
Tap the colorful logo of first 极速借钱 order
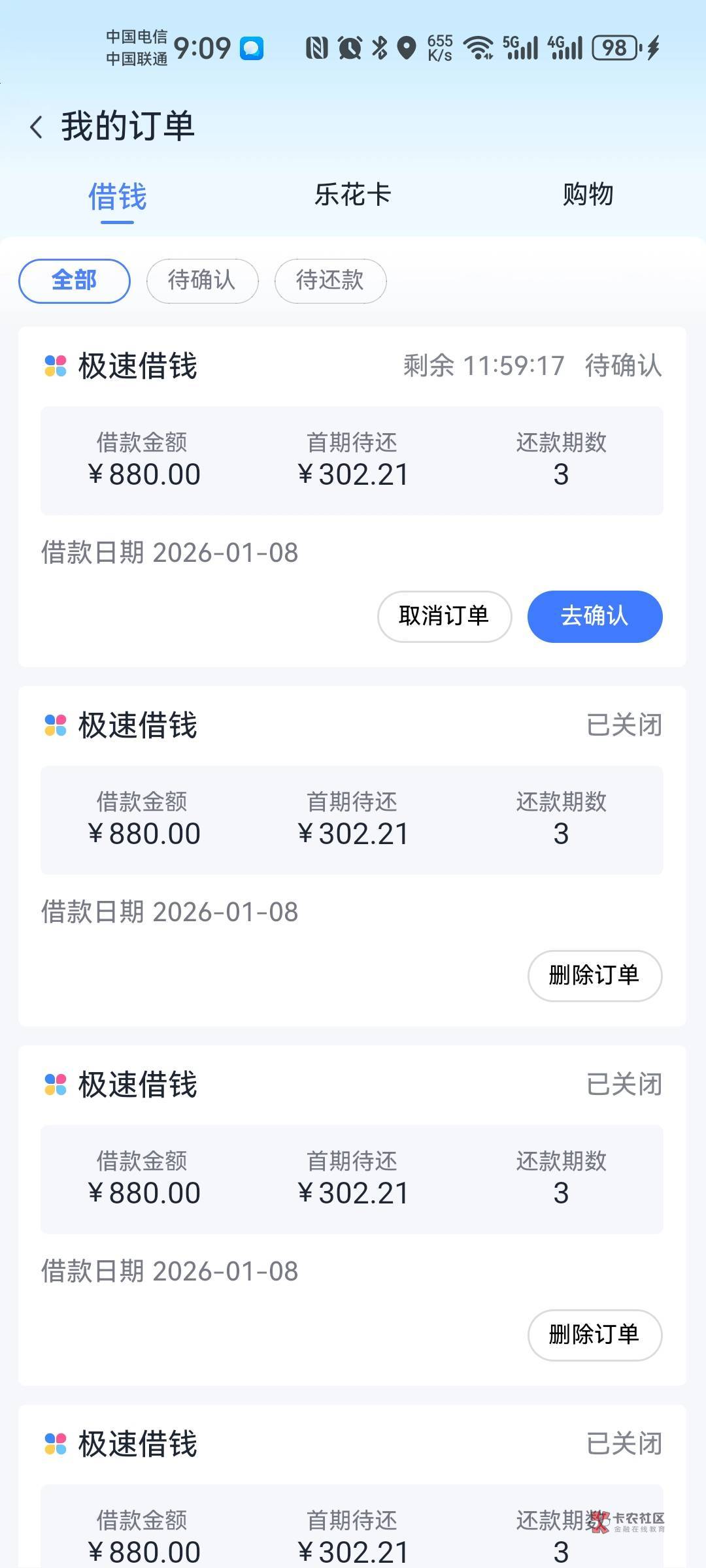[x=56, y=366]
